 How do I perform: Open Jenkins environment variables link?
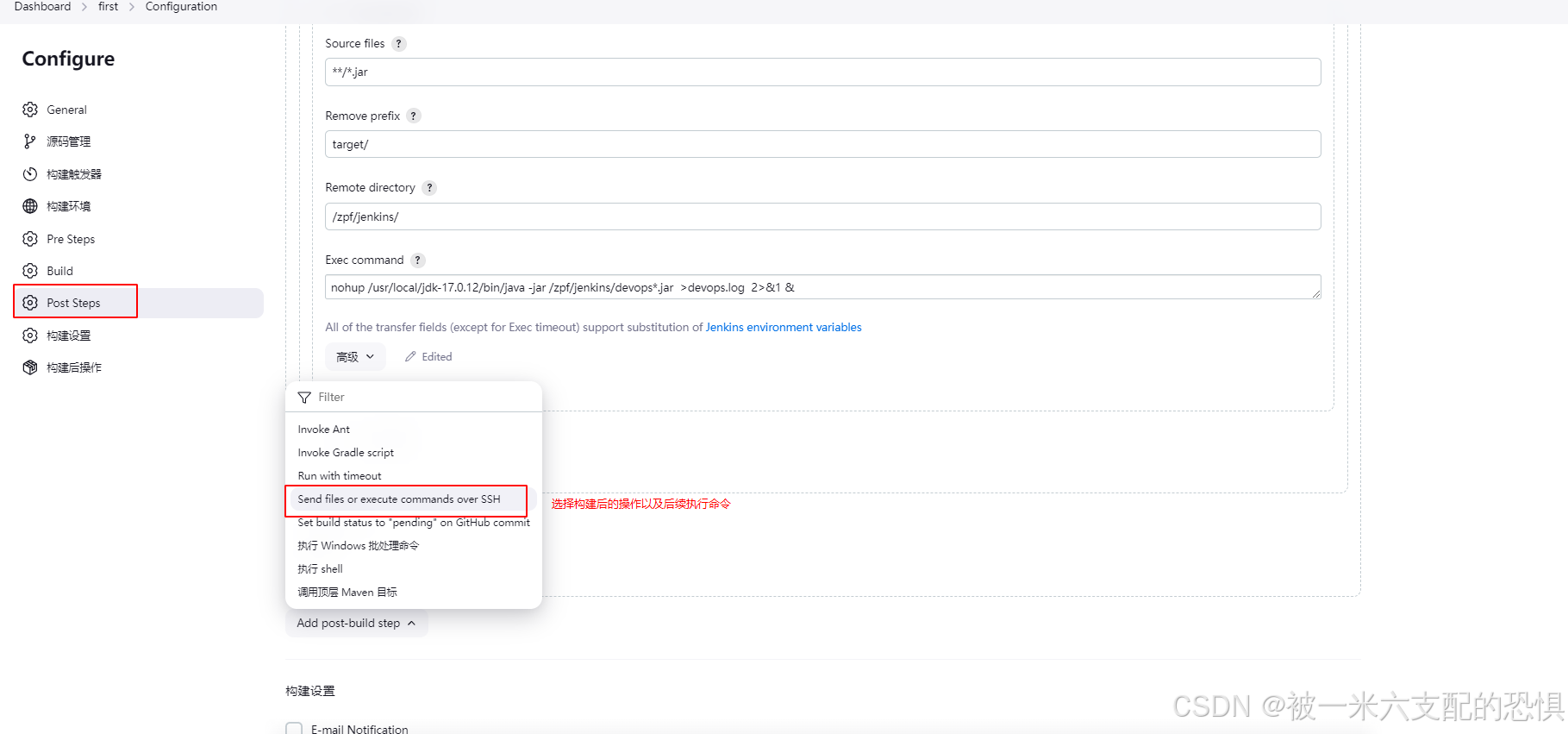point(784,327)
